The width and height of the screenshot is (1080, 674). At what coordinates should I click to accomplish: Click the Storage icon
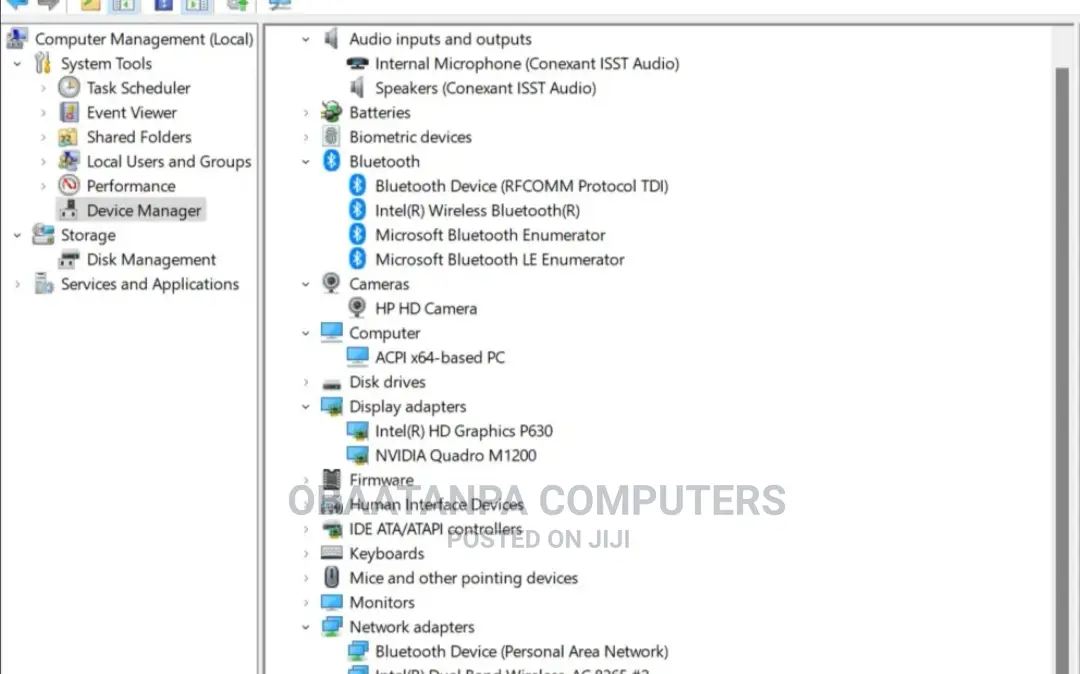coord(43,235)
